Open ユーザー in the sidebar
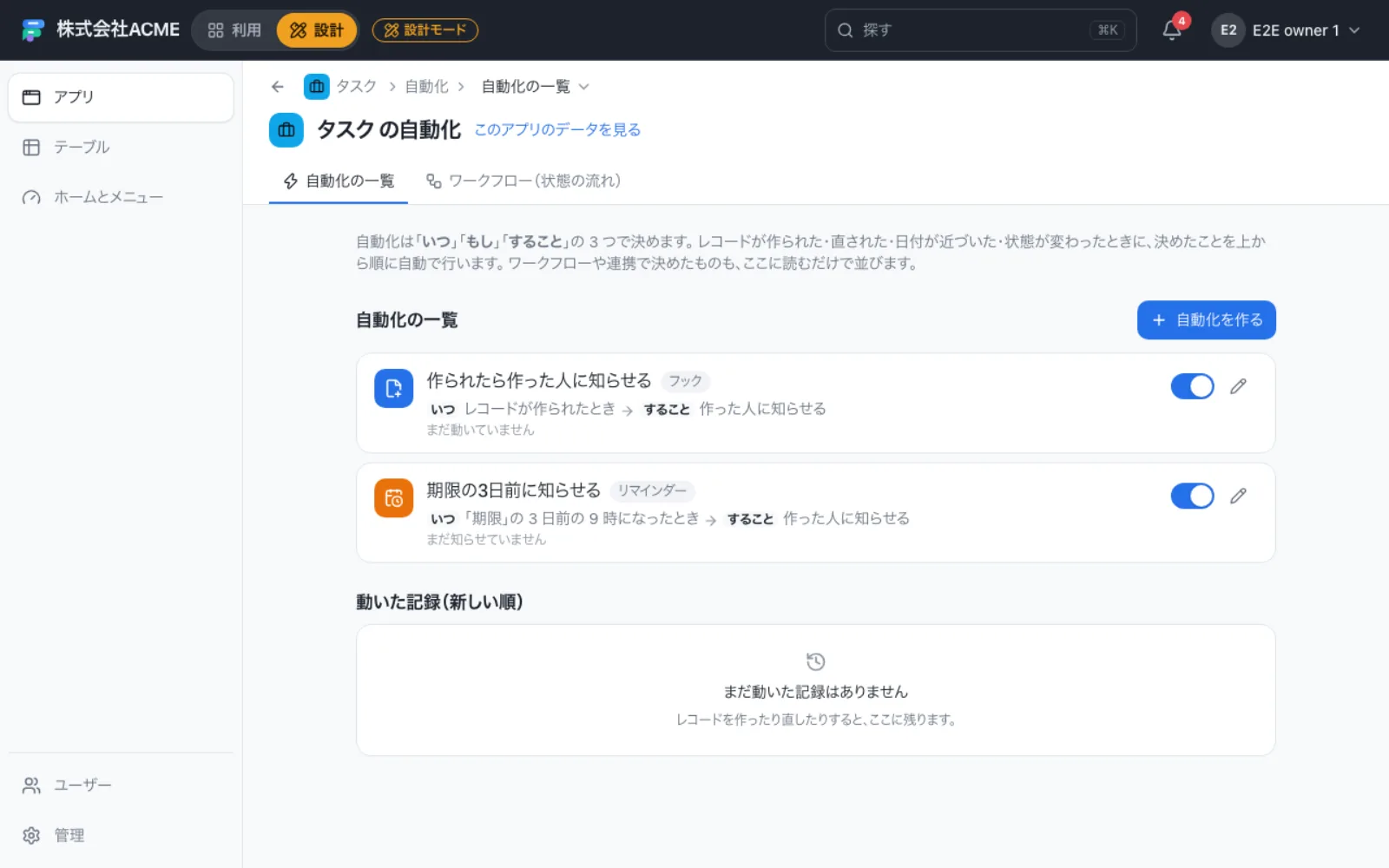The width and height of the screenshot is (1389, 868). pos(121,786)
